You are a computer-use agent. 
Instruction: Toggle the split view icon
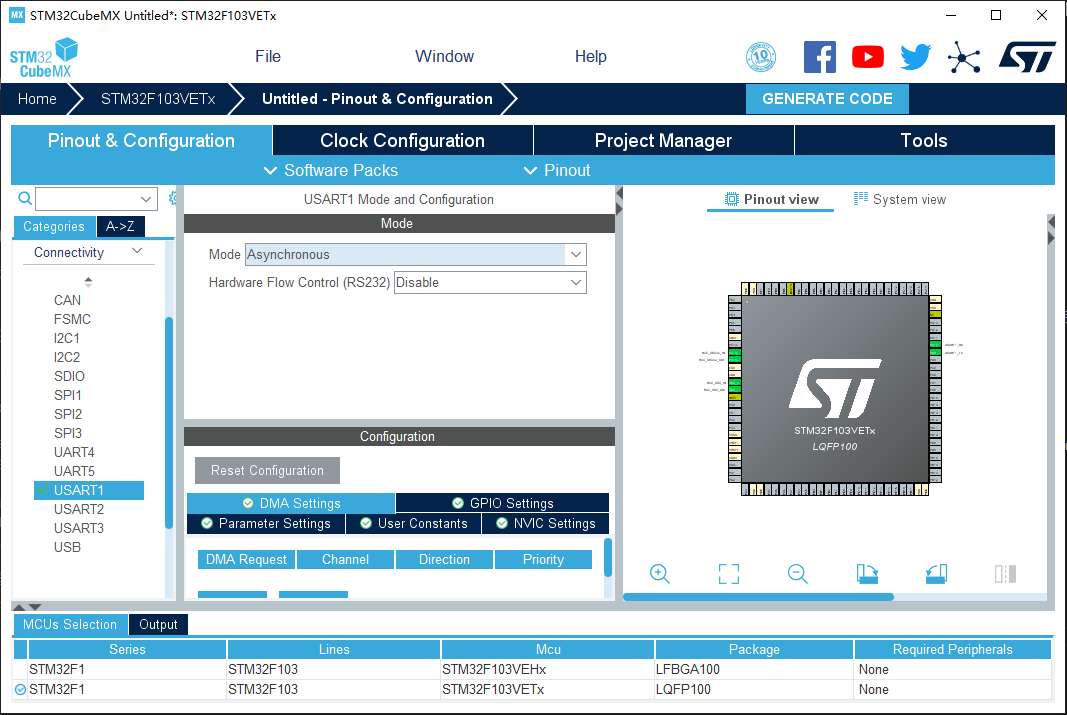click(1005, 573)
